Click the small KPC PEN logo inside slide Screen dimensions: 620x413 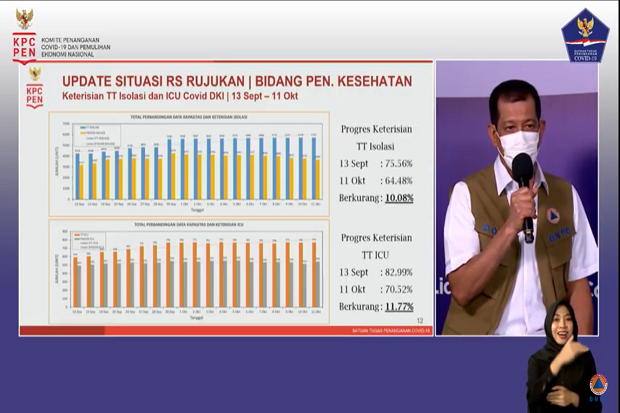pyautogui.click(x=35, y=96)
